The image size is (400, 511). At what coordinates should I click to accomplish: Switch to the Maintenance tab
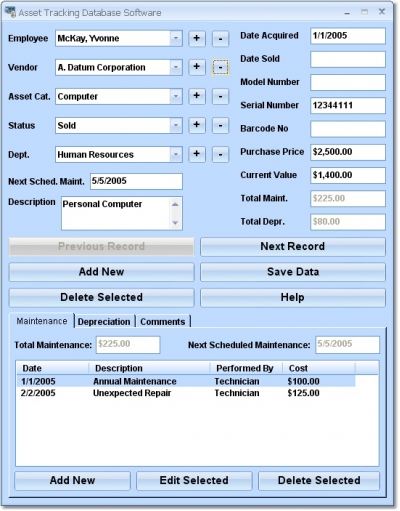[42, 321]
